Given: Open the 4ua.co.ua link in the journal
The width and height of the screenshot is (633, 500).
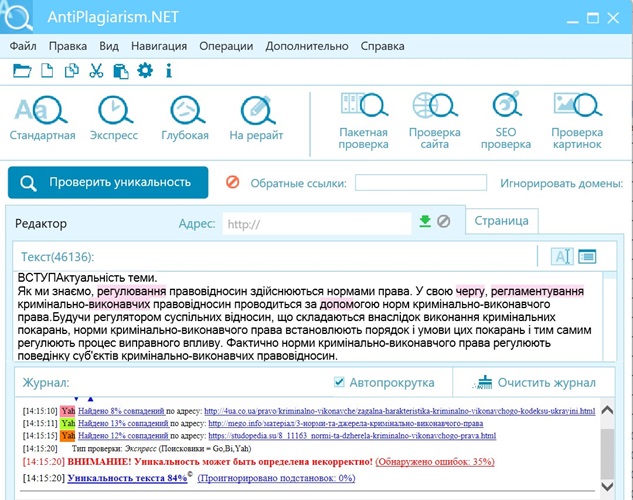Looking at the screenshot, I should coord(400,411).
